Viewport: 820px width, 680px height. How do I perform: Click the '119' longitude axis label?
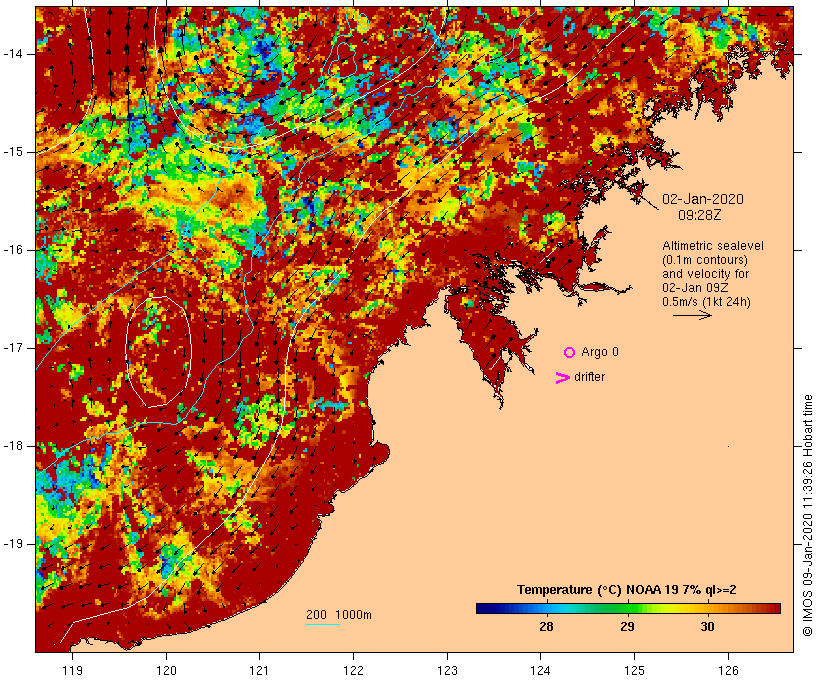72,670
